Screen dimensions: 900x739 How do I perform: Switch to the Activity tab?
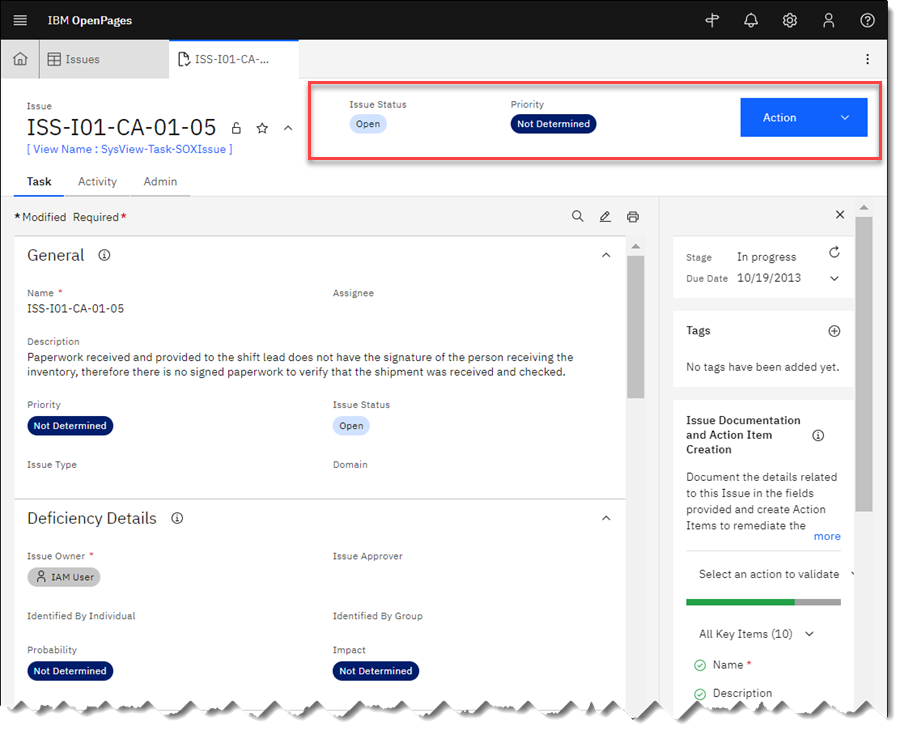pos(97,182)
